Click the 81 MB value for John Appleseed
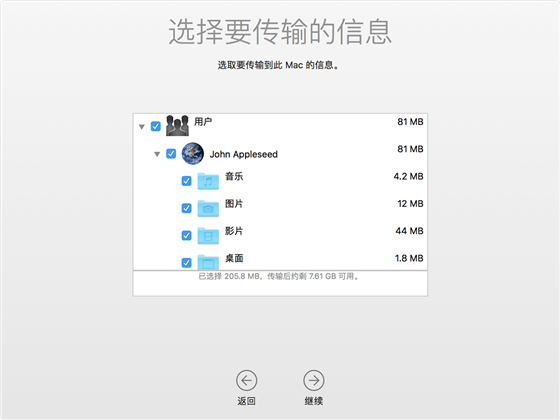 click(410, 149)
